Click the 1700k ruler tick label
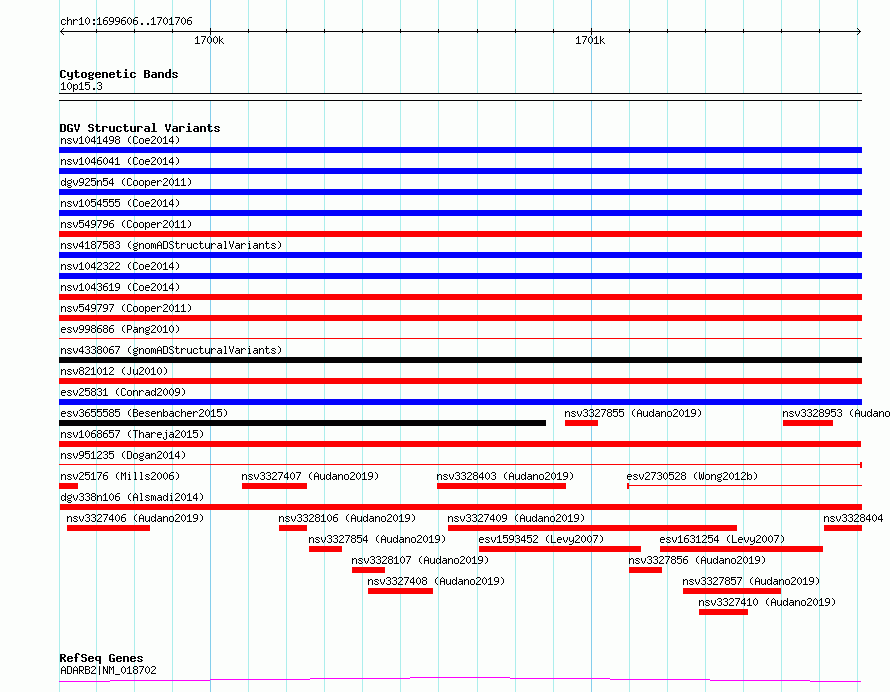 pos(209,40)
